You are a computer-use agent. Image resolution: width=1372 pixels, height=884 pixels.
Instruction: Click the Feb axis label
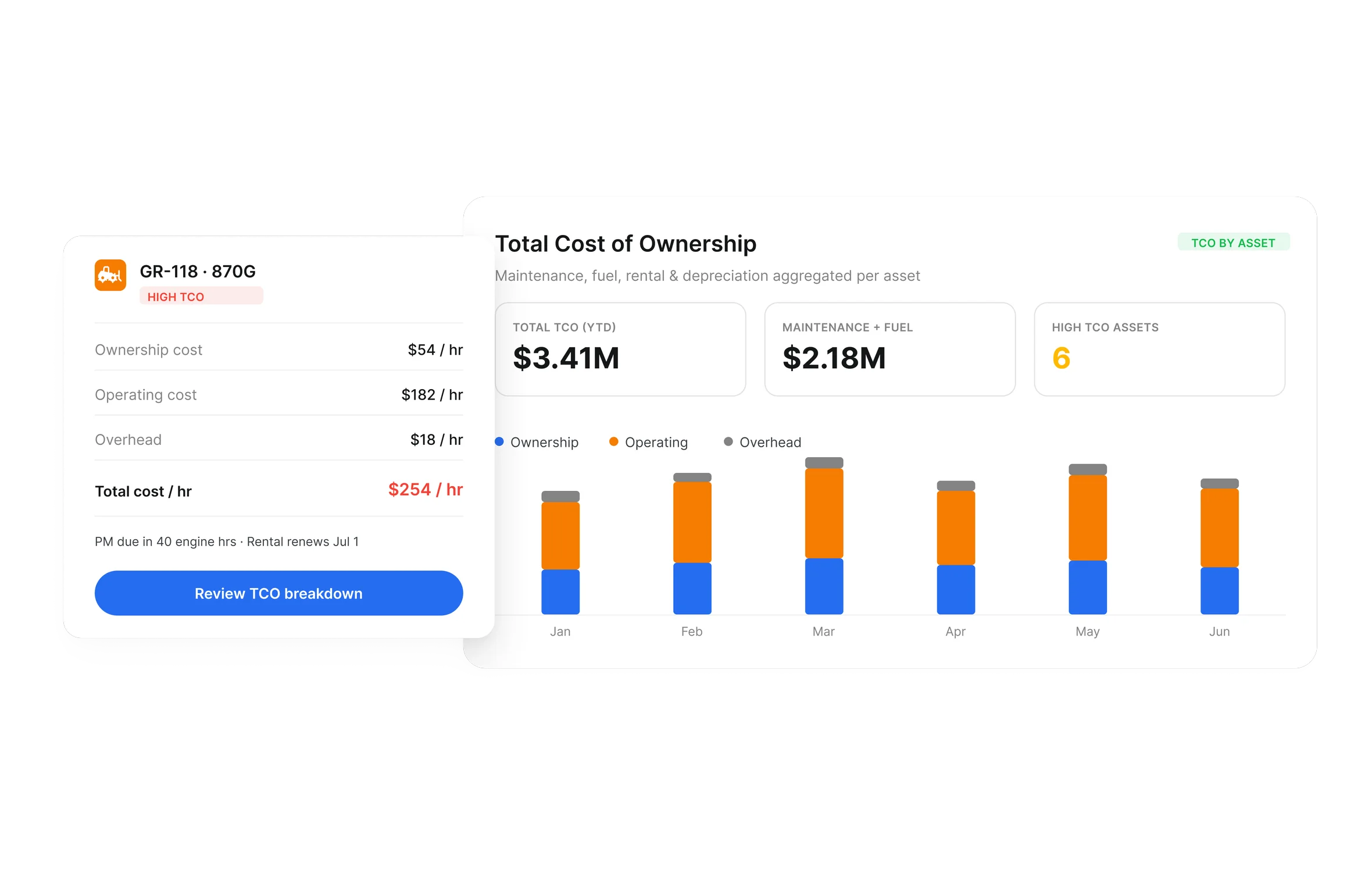tap(692, 632)
